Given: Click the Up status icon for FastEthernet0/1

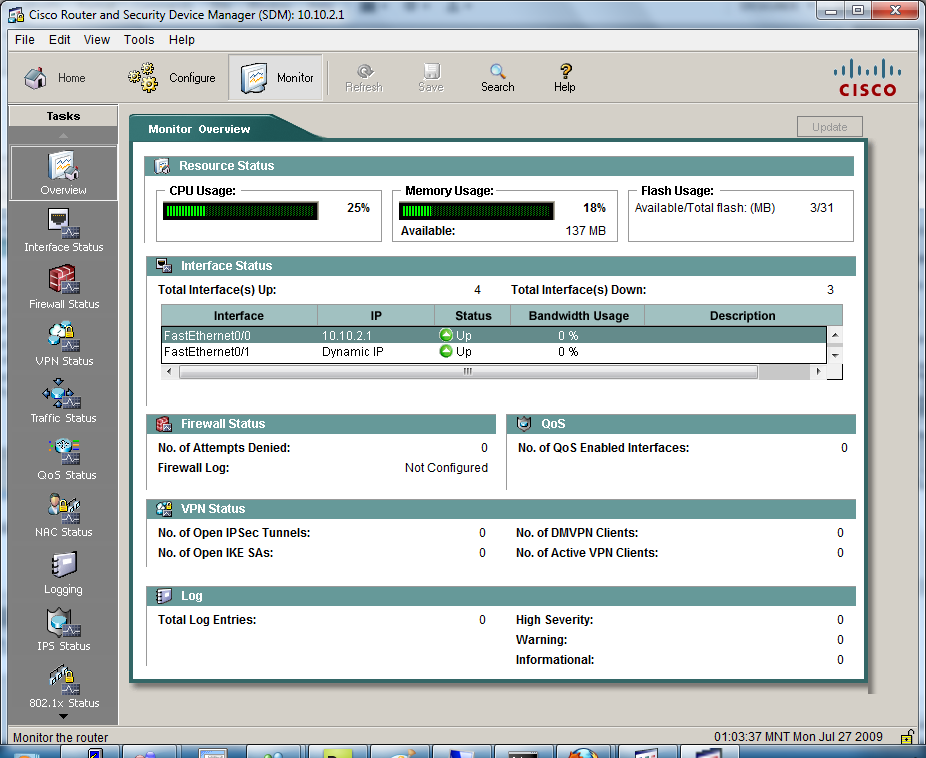Looking at the screenshot, I should coord(446,351).
